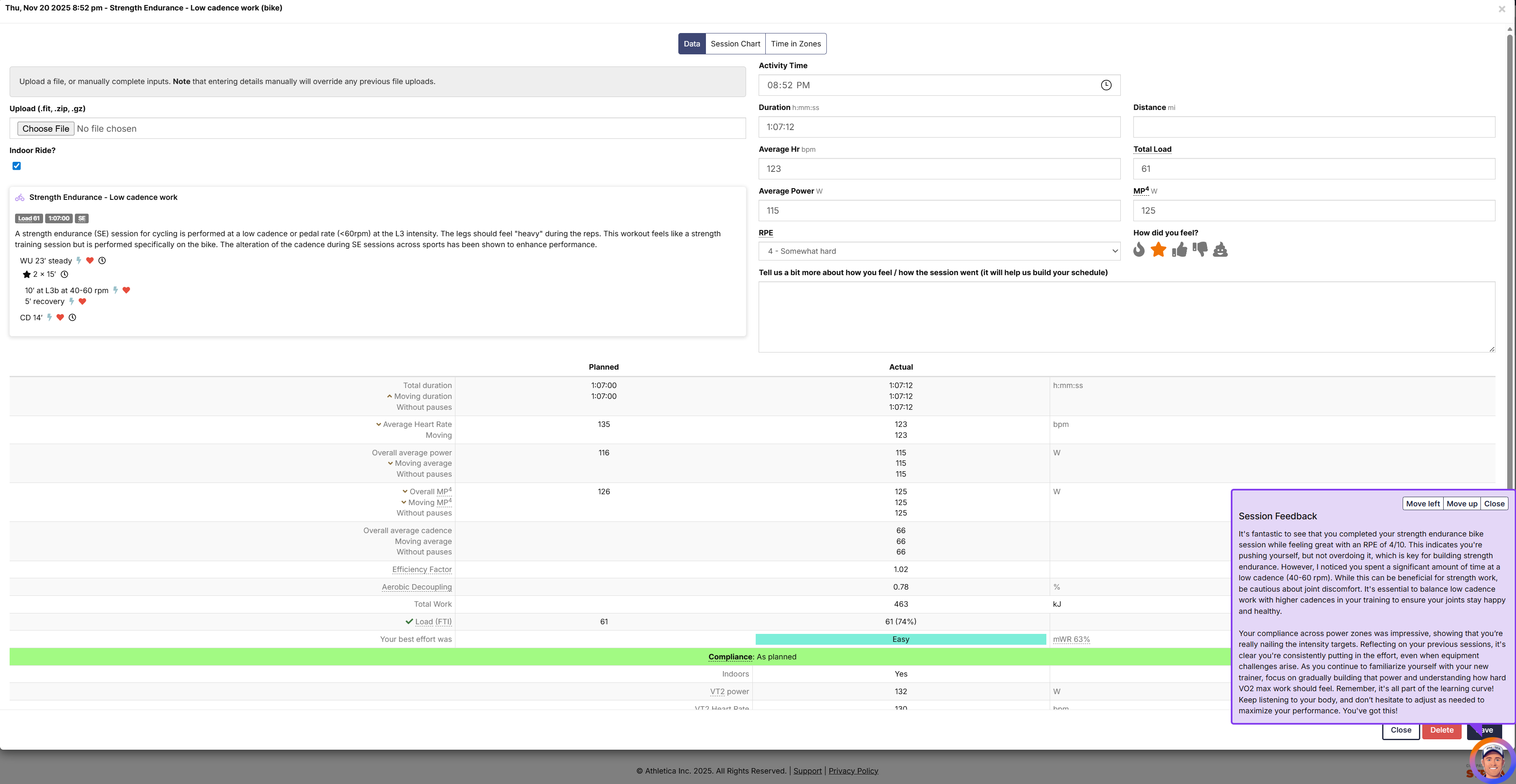Select the star feeling rating icon
Screen dimensions: 1516x784
(x=1158, y=250)
